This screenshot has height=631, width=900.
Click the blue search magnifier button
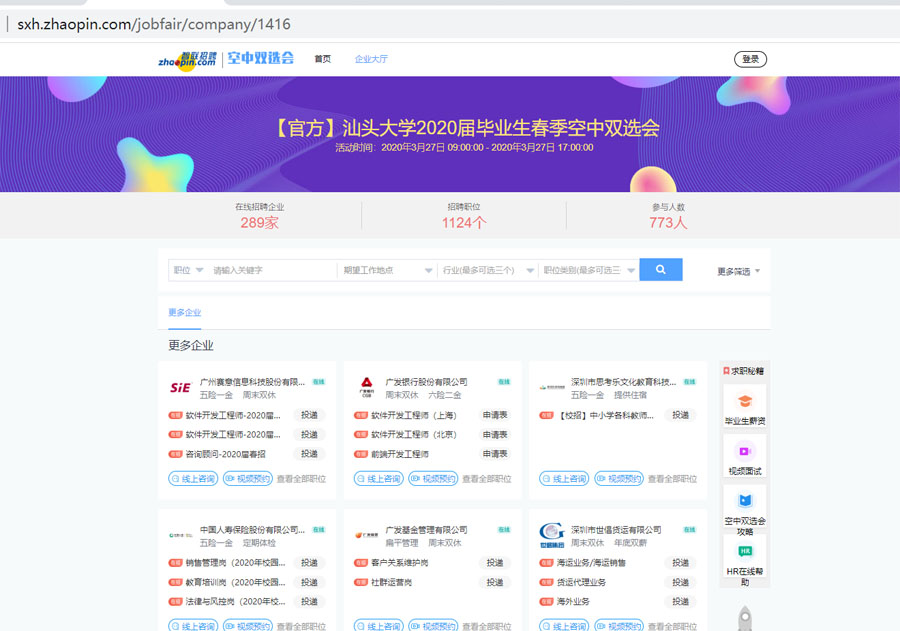tap(661, 269)
